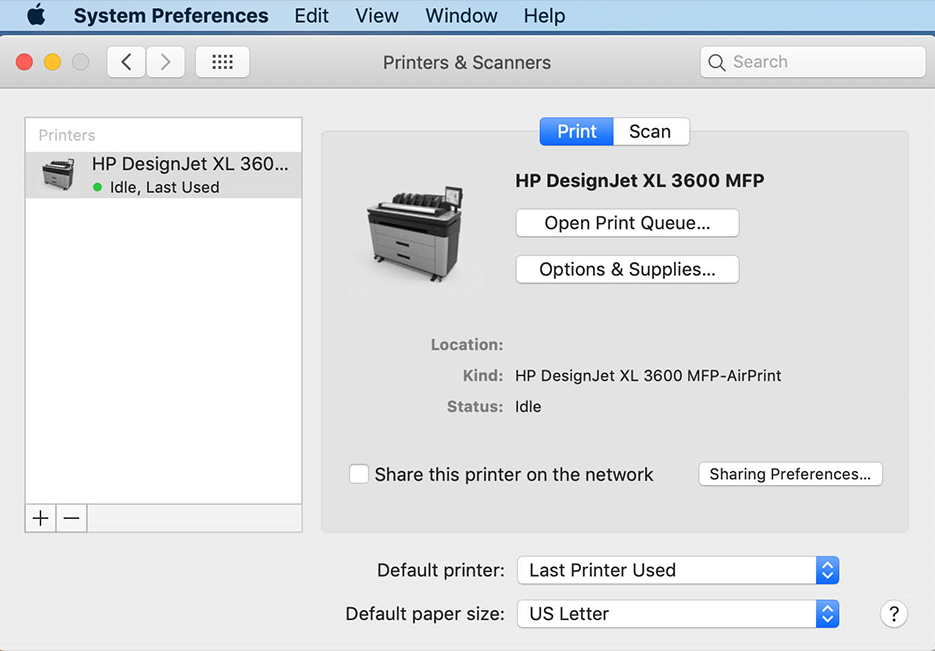Click the search magnifier icon

pyautogui.click(x=717, y=61)
